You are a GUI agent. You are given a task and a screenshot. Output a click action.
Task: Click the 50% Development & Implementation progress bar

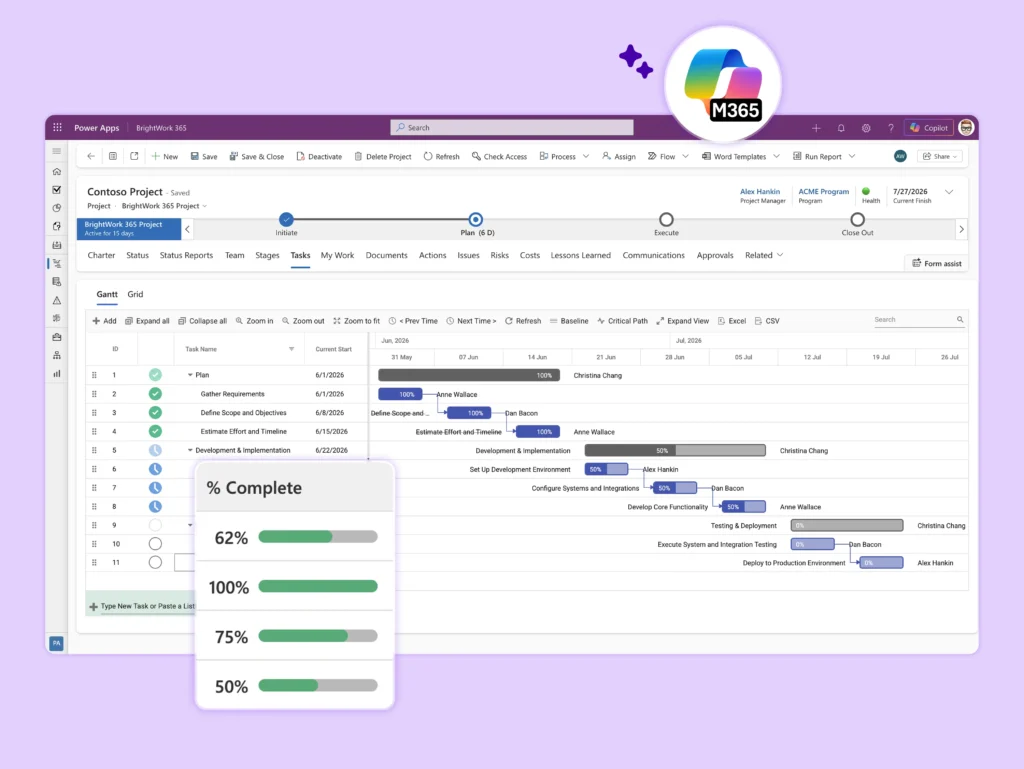[675, 450]
